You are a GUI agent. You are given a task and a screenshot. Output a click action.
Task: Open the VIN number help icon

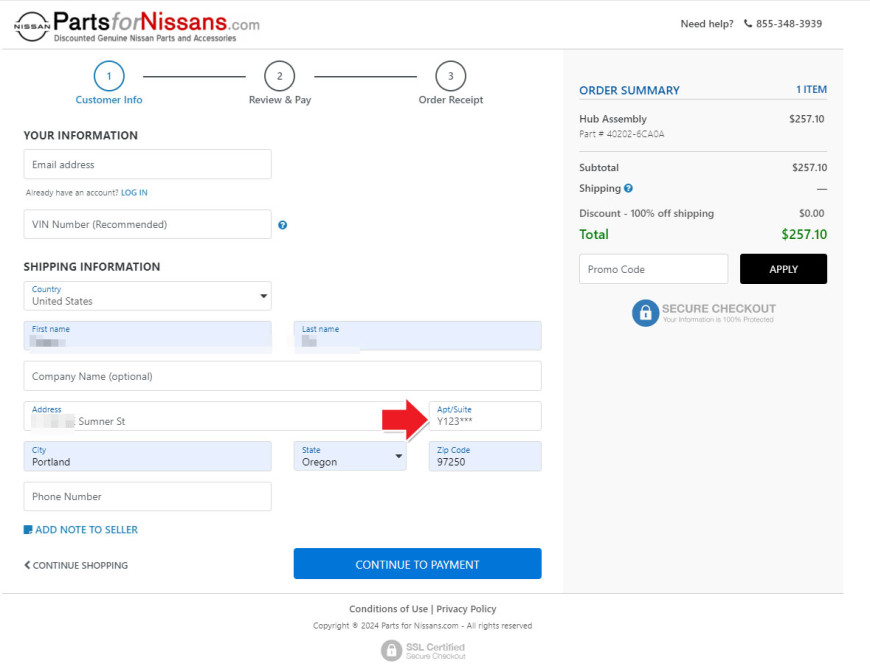click(x=282, y=225)
